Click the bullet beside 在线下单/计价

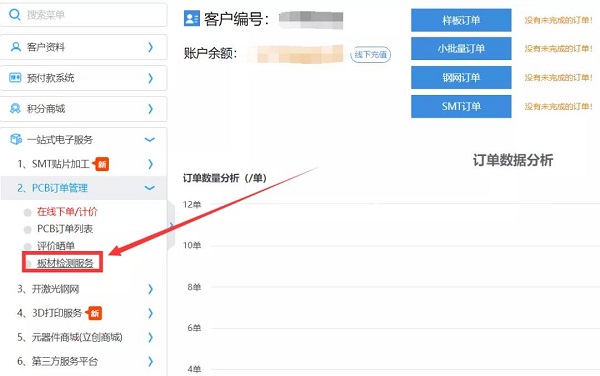pos(28,212)
